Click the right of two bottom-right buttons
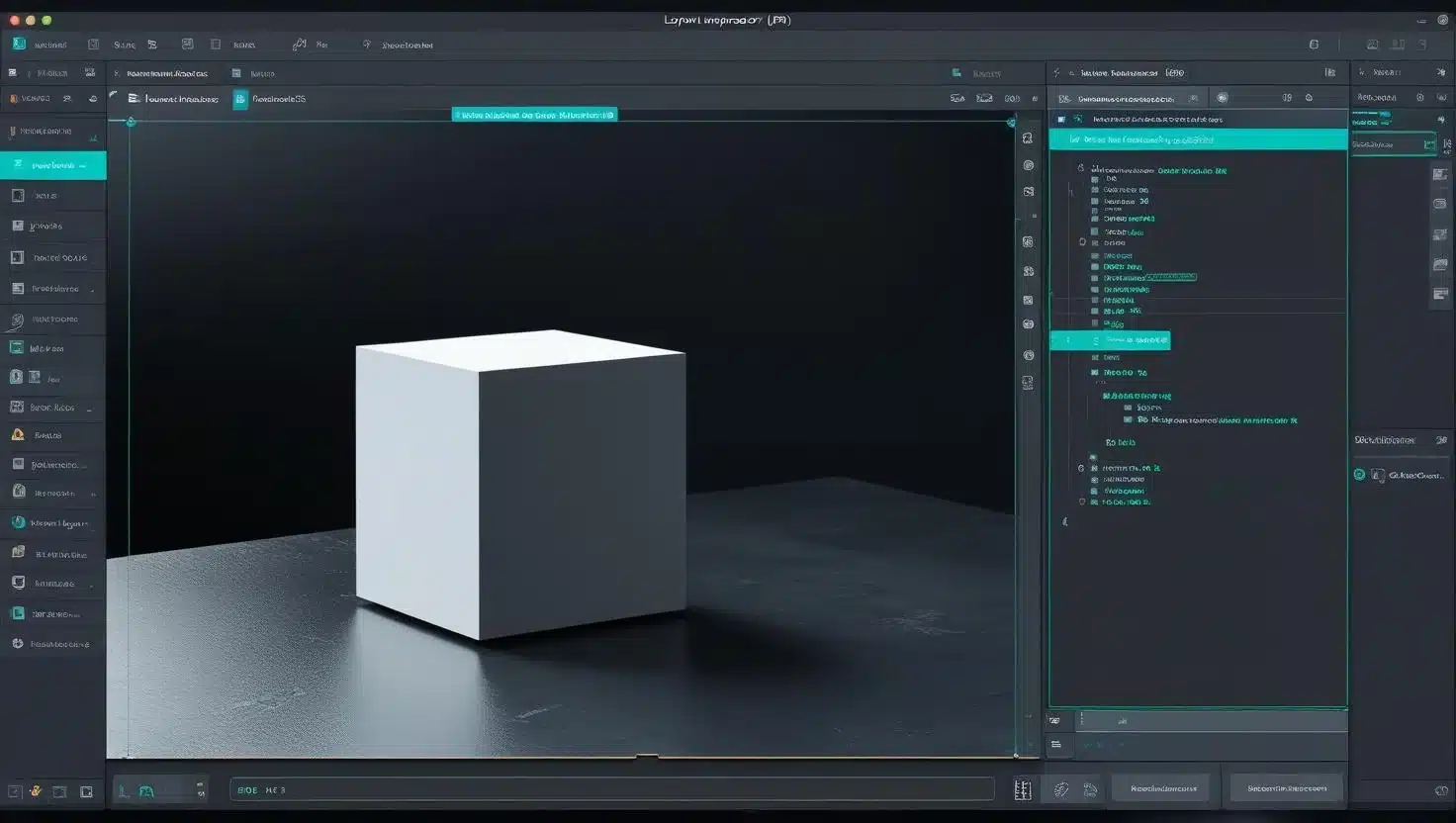Screen dimensions: 1456x823 click(1286, 788)
